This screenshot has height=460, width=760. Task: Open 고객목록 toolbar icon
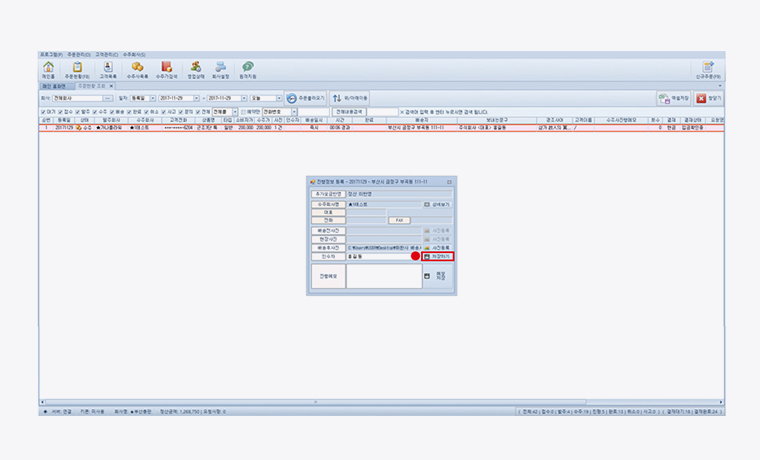click(x=107, y=69)
